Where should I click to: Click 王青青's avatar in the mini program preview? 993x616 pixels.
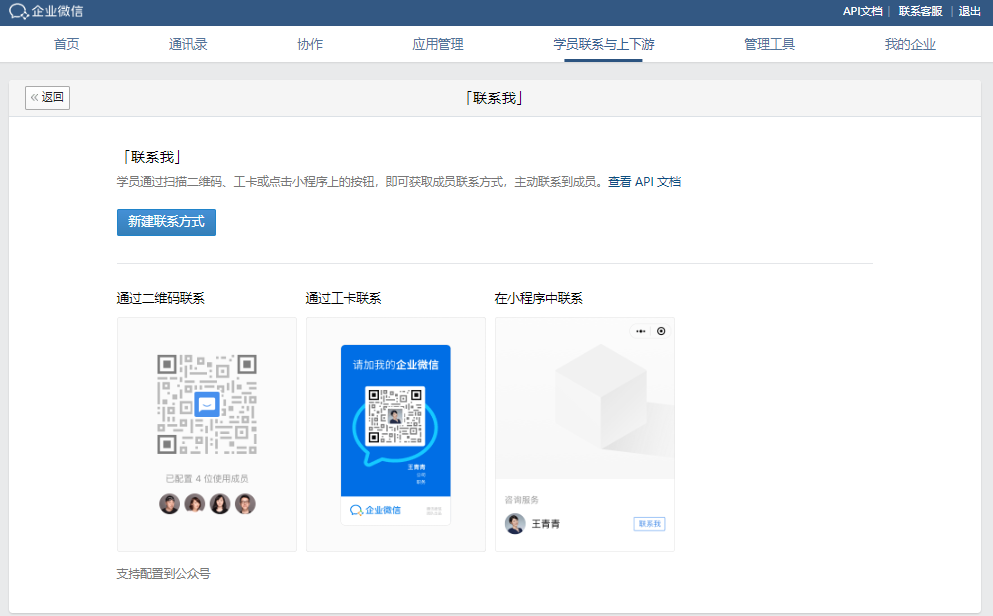tap(515, 524)
